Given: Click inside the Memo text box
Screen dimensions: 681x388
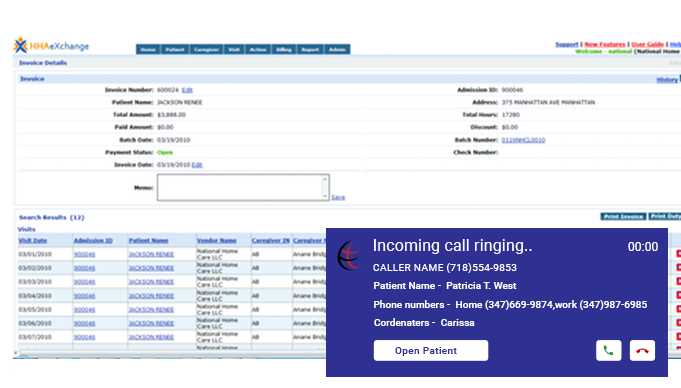Looking at the screenshot, I should click(x=239, y=187).
